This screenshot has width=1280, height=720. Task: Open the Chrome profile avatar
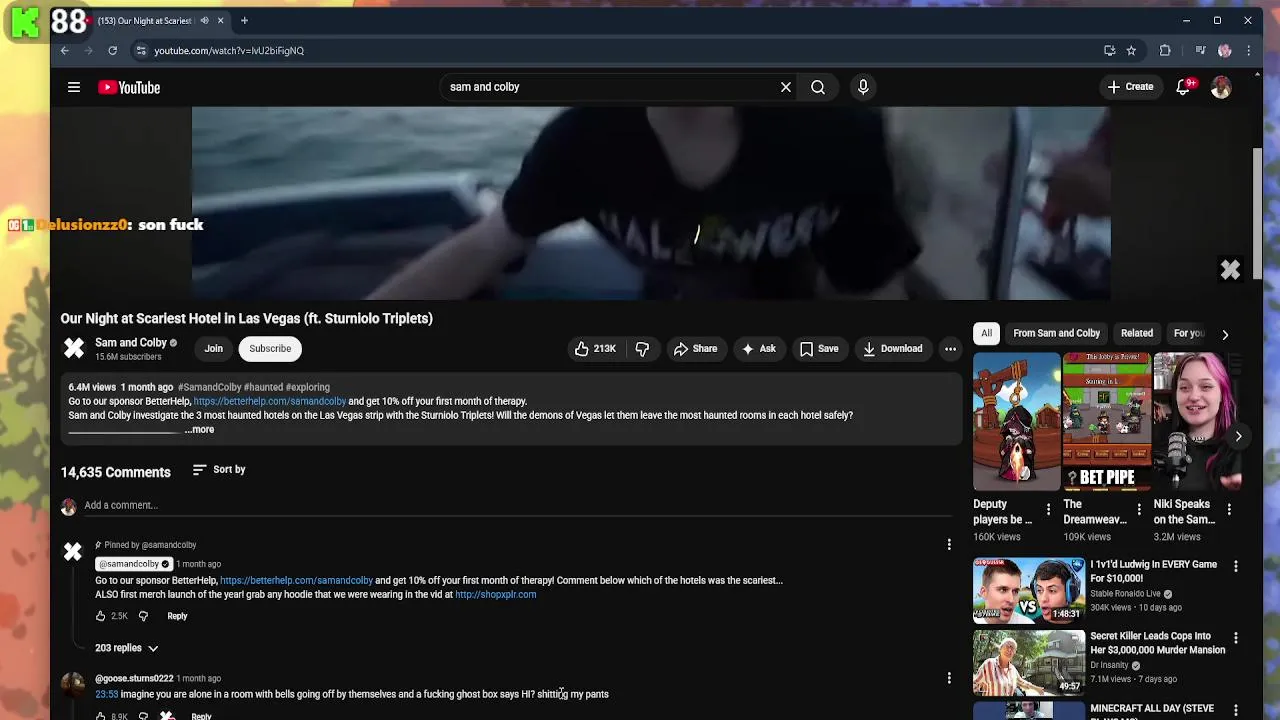click(1224, 50)
